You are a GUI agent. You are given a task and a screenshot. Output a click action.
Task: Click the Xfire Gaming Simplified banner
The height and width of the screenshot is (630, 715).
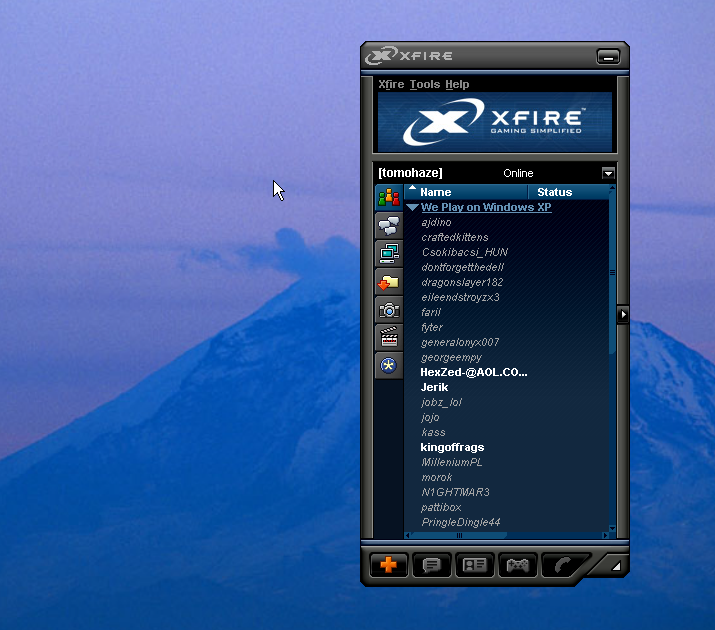point(494,121)
